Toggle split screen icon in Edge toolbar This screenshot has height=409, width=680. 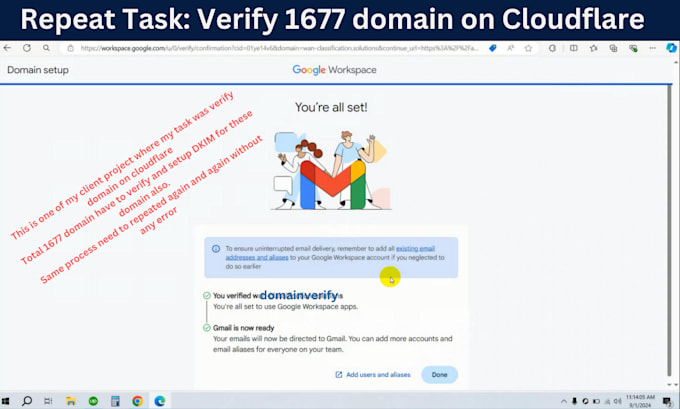click(573, 48)
